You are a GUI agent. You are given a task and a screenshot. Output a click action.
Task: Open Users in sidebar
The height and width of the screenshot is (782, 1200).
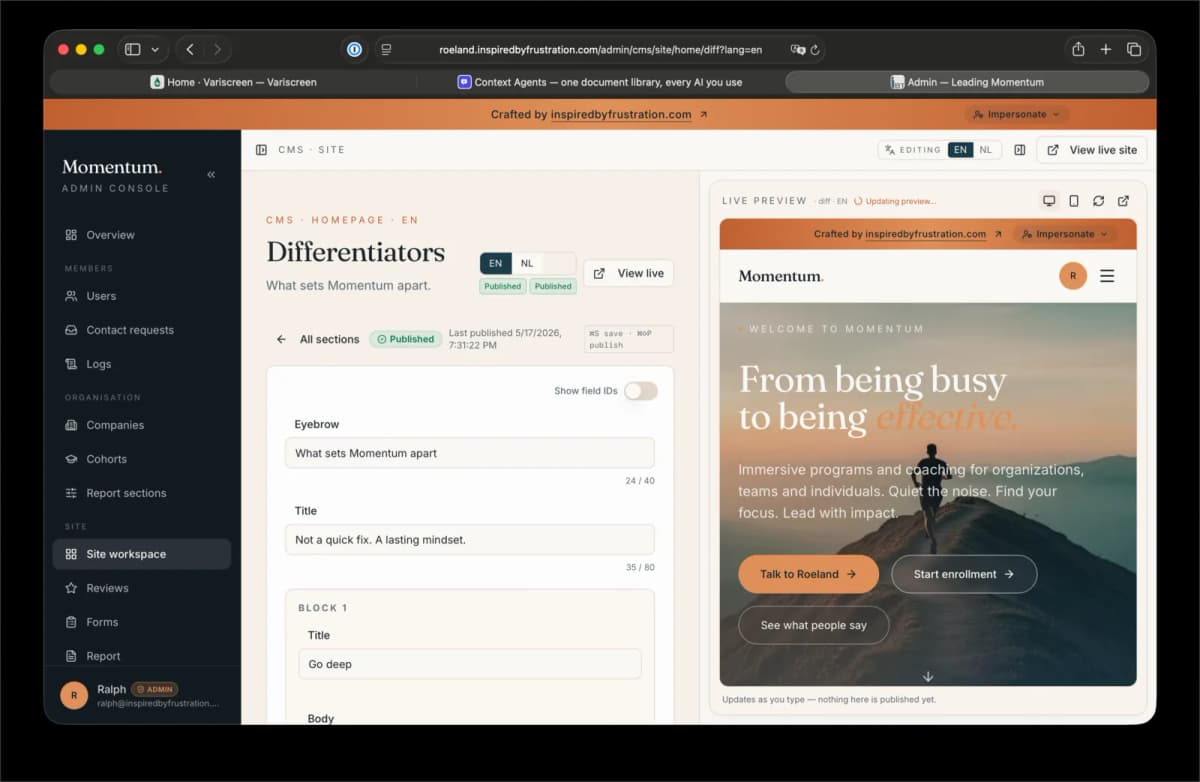pyautogui.click(x=142, y=296)
